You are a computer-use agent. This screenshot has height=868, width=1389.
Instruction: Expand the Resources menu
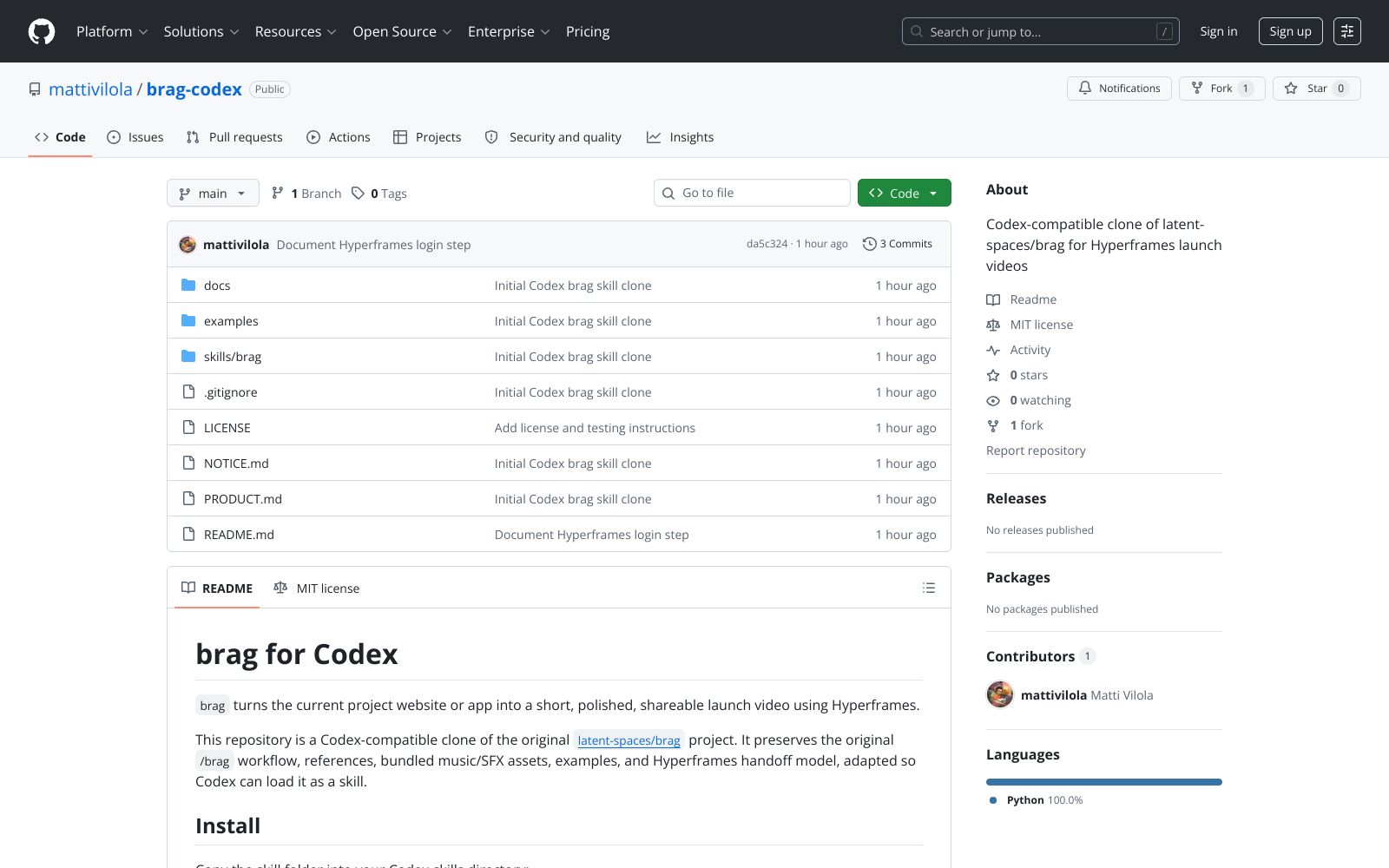pos(295,31)
